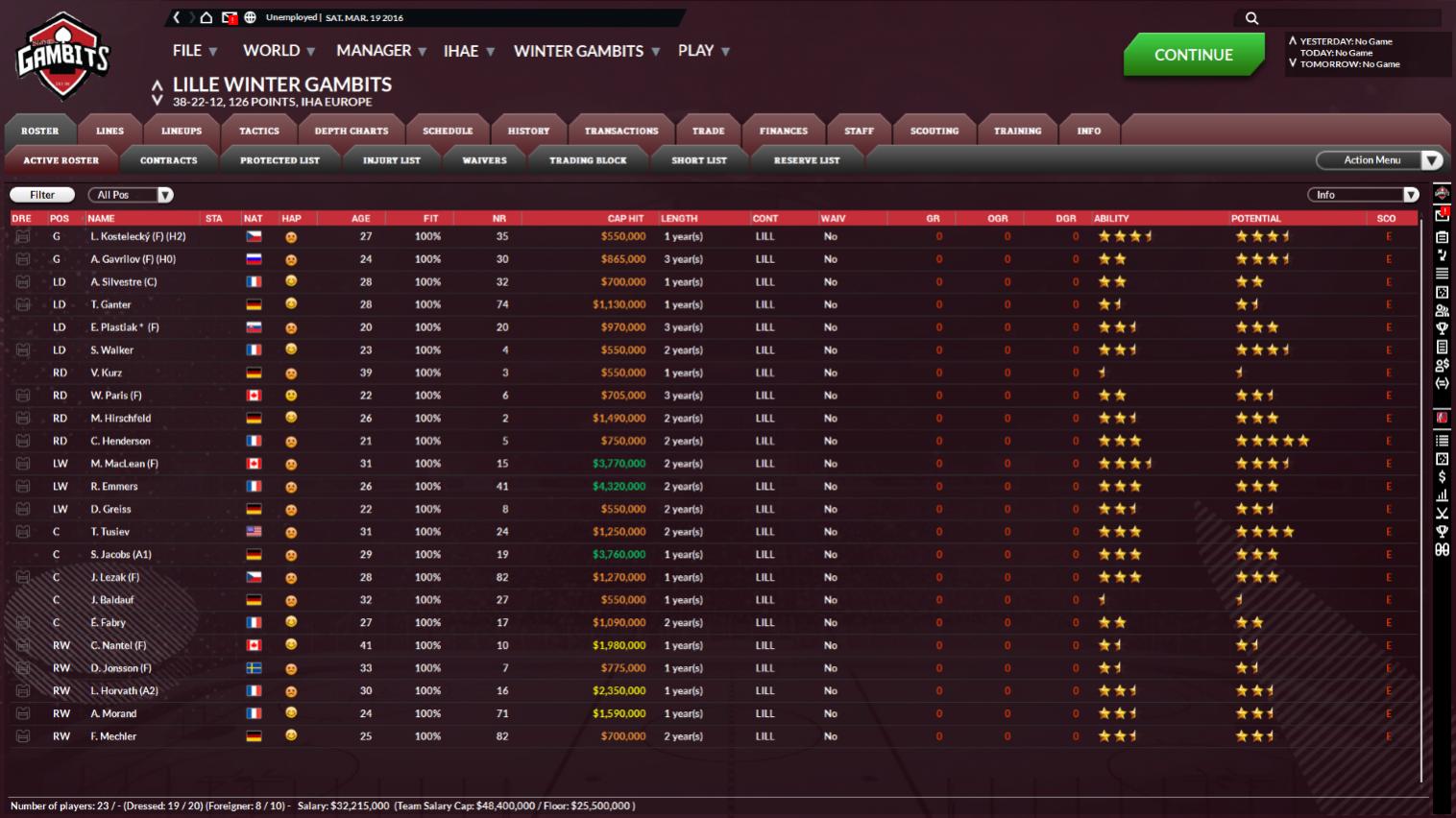
Task: Click the home icon in the top bar
Action: pyautogui.click(x=206, y=17)
